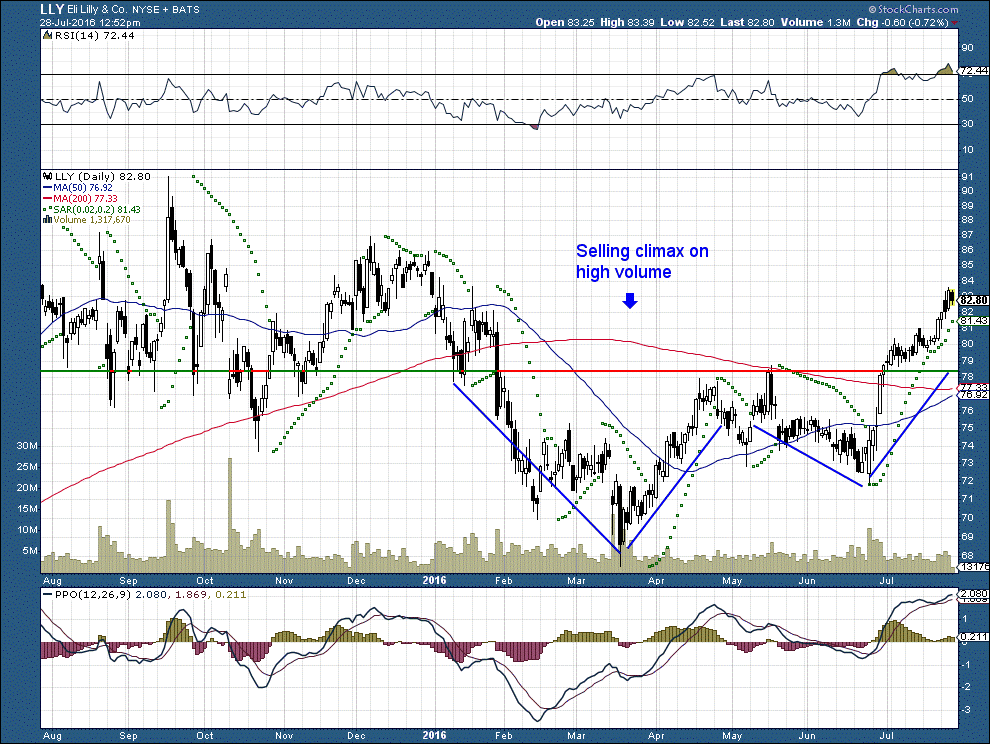Image resolution: width=990 pixels, height=744 pixels.
Task: Click the RSI(14) indicator legend icon
Action: coord(47,35)
